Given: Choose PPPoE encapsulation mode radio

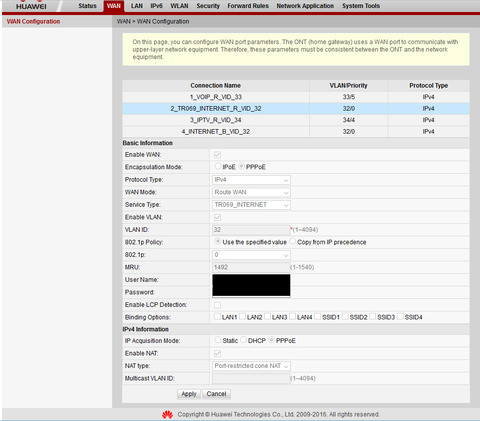Looking at the screenshot, I should pyautogui.click(x=242, y=166).
